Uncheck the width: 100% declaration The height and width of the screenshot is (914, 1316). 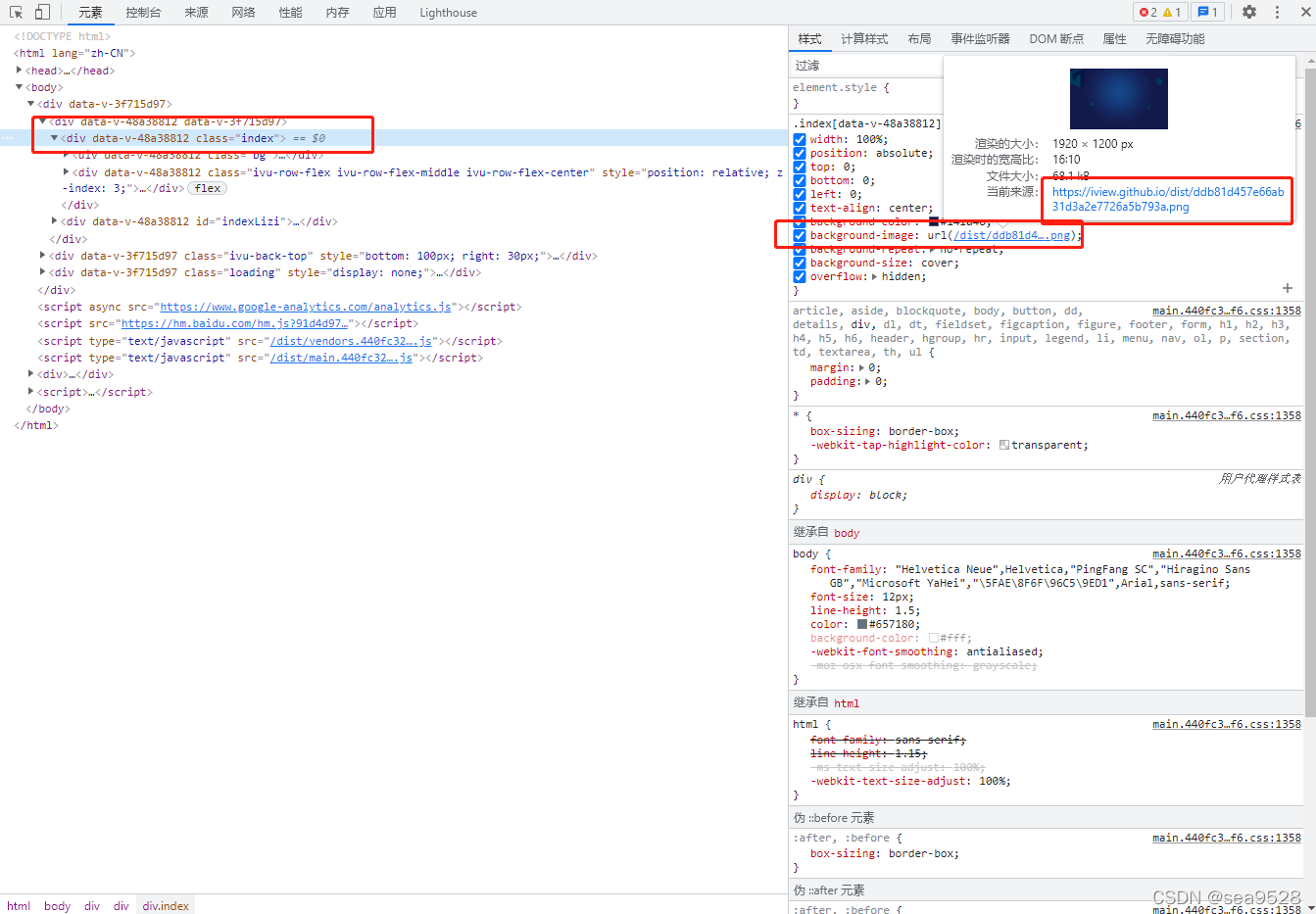point(800,139)
